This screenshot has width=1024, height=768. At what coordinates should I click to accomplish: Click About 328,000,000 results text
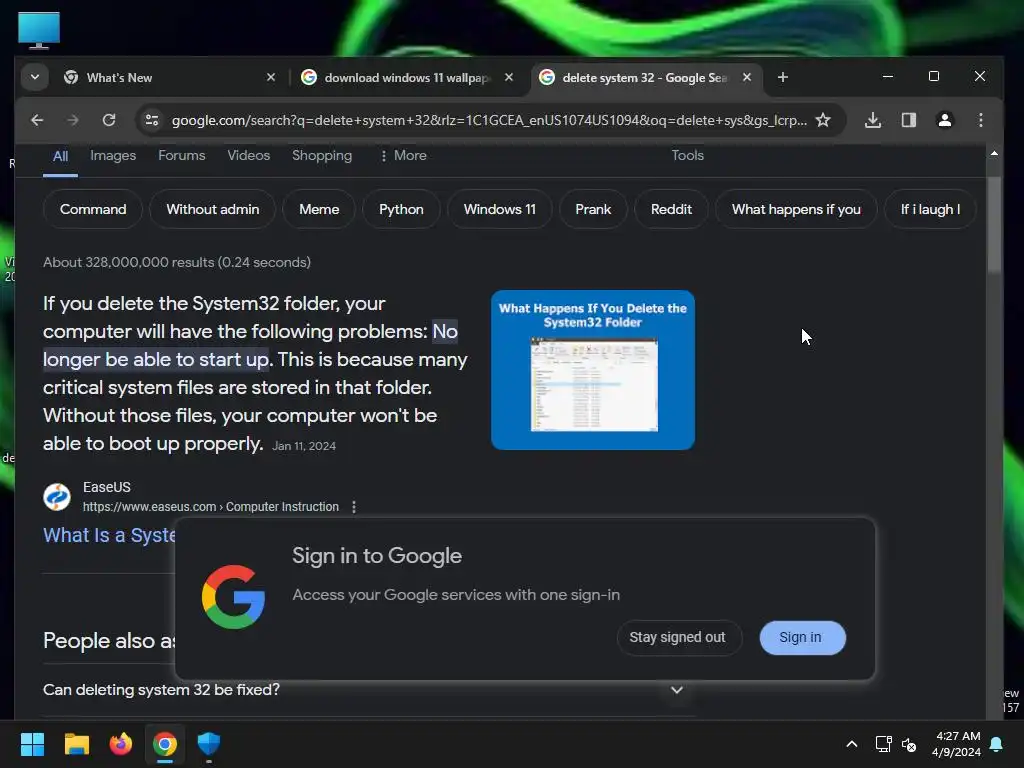pos(177,262)
